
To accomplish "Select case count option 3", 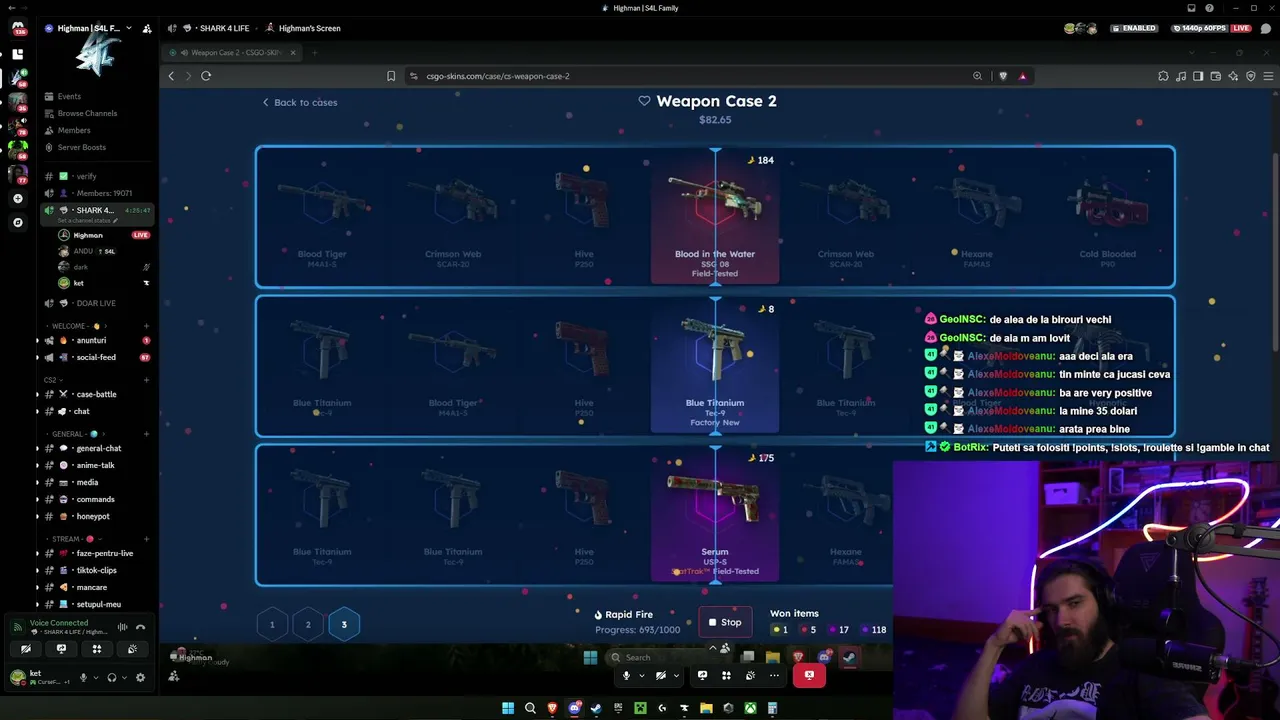I will [x=344, y=625].
